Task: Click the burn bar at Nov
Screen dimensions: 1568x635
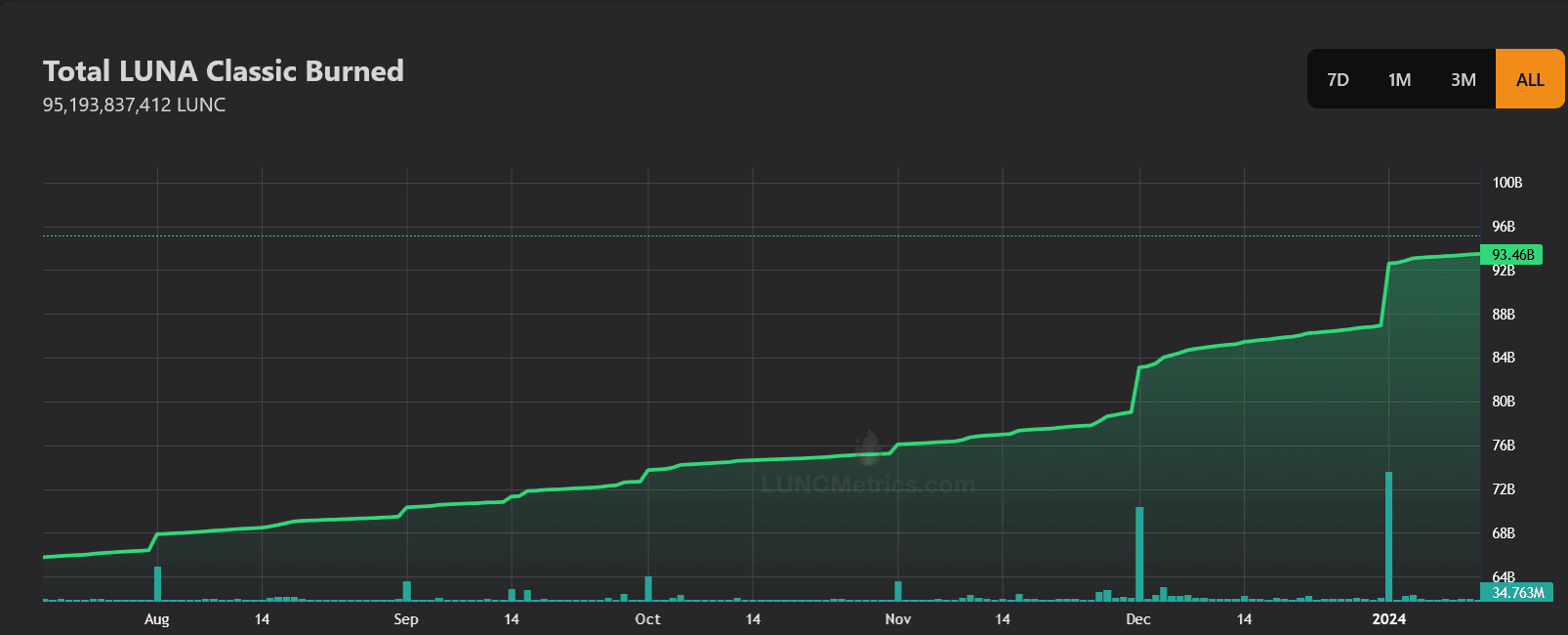Action: tap(898, 591)
